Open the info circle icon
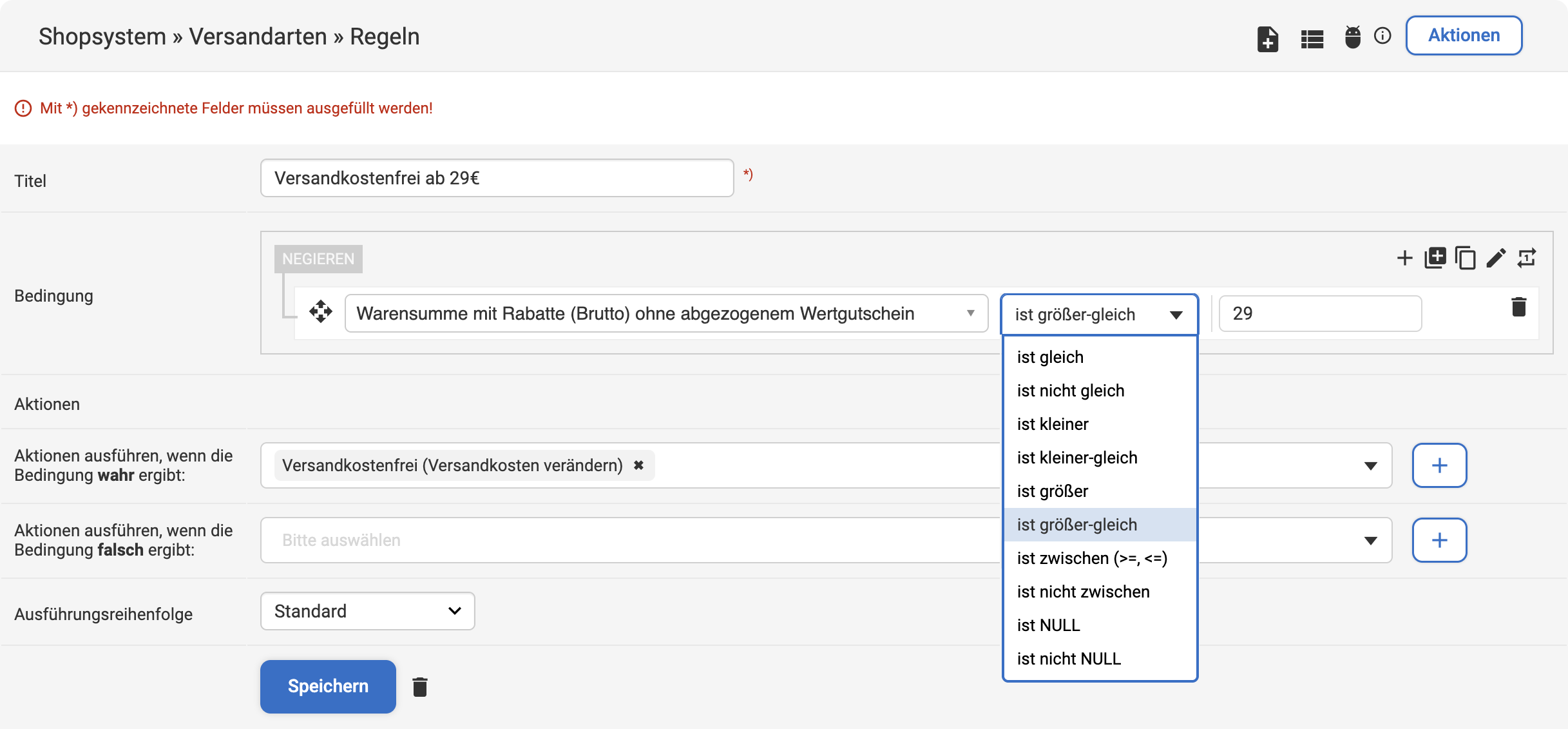This screenshot has height=729, width=1568. coord(1382,35)
